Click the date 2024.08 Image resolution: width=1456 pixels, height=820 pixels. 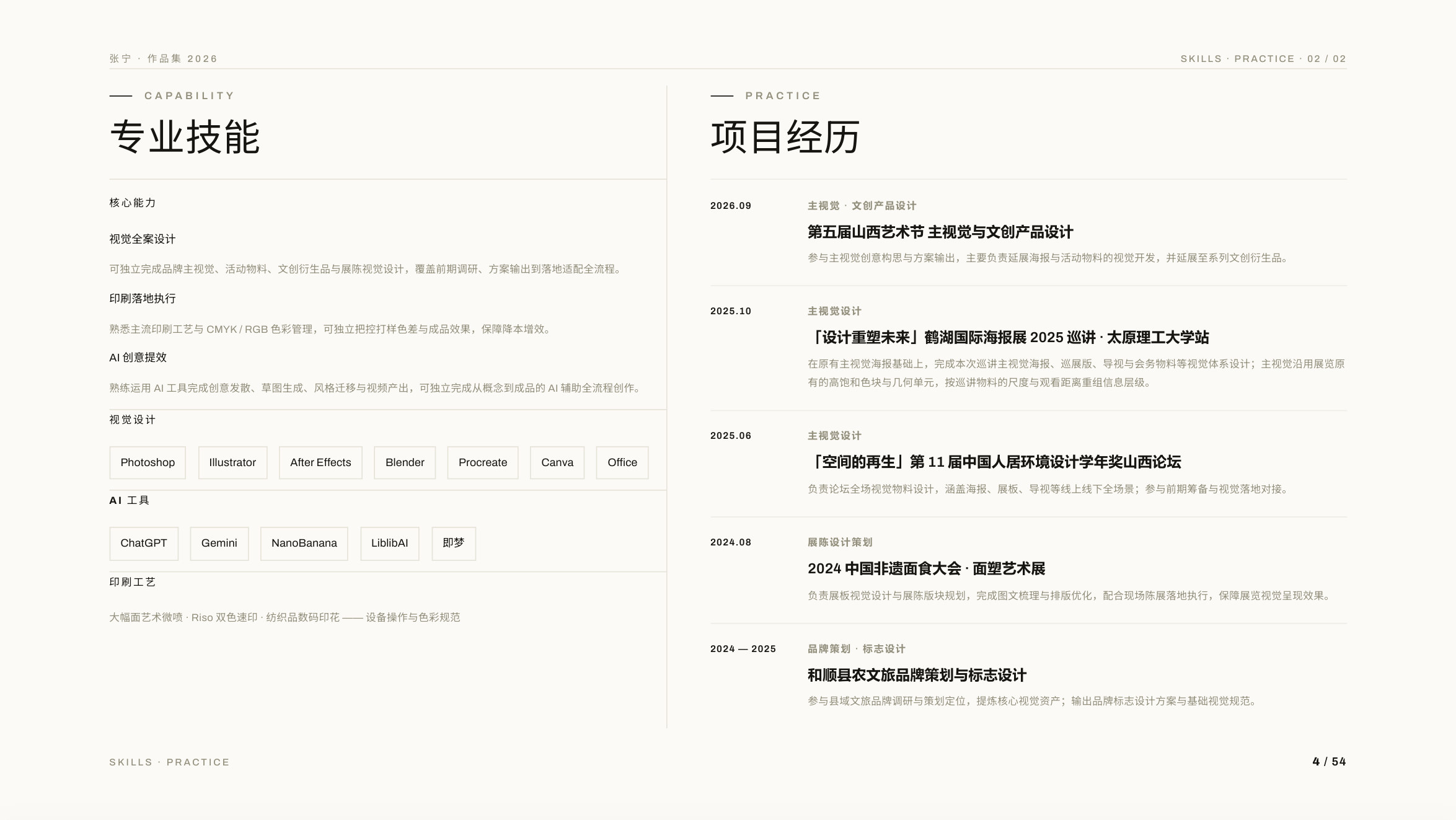click(731, 542)
